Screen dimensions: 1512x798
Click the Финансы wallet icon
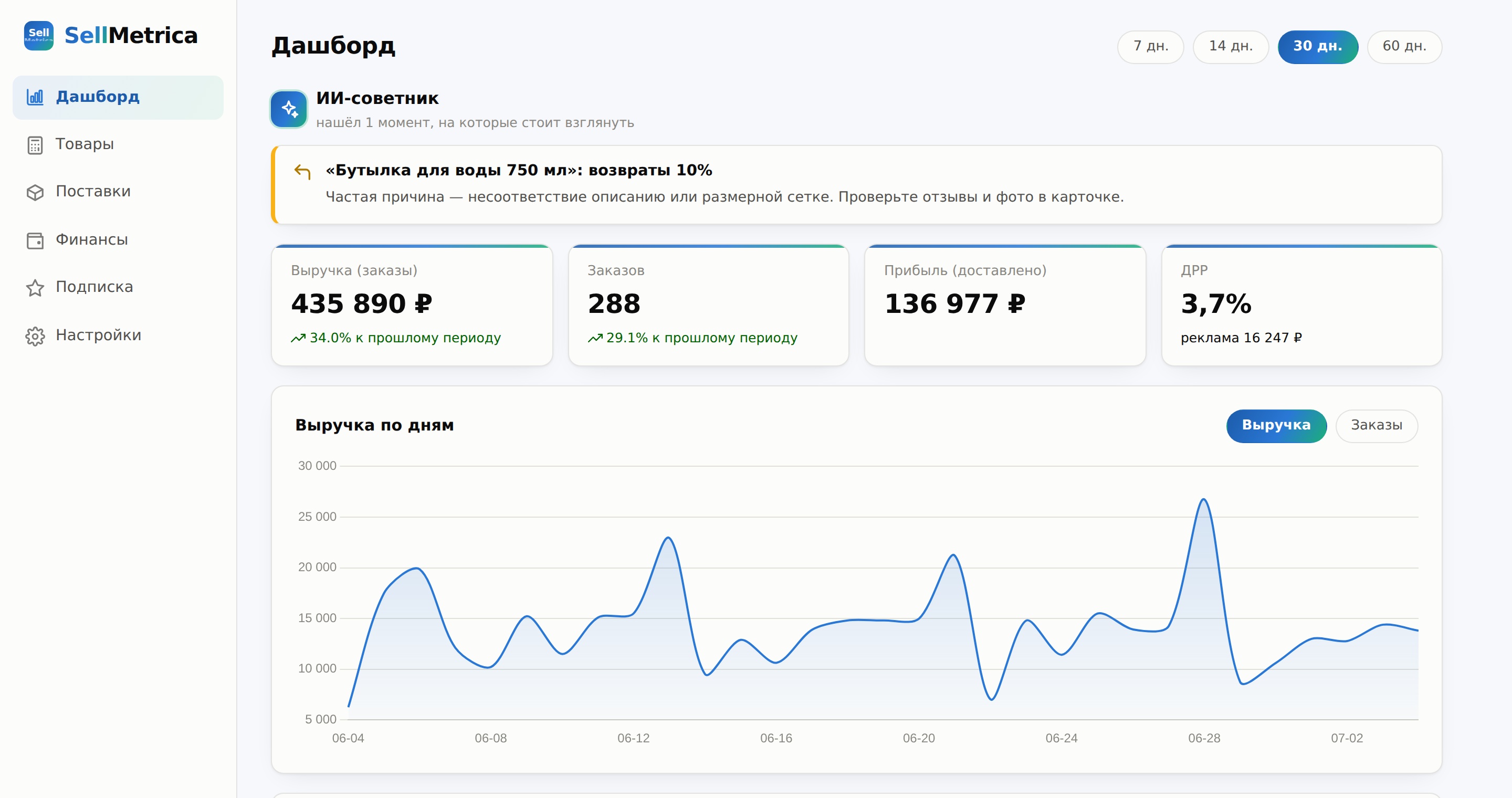[x=35, y=240]
